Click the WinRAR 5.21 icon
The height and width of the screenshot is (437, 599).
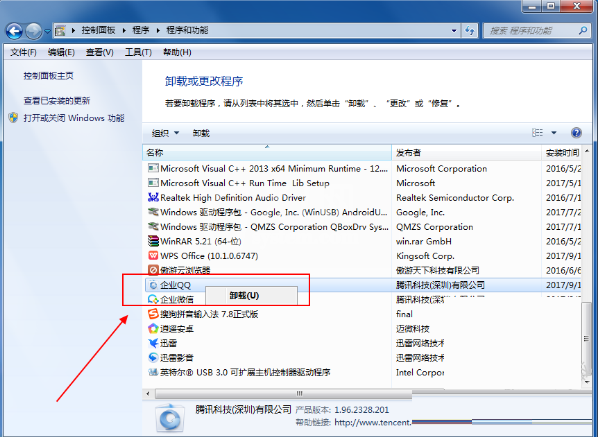click(x=153, y=241)
